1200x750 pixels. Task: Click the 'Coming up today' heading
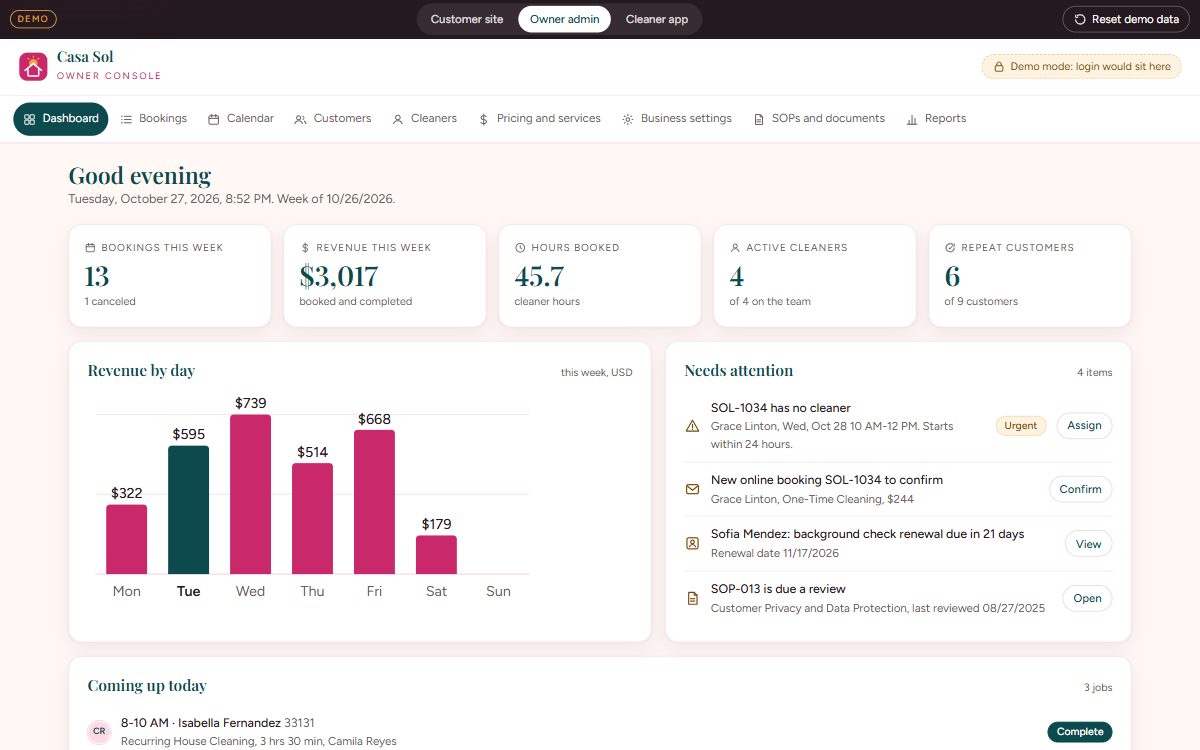tap(147, 686)
